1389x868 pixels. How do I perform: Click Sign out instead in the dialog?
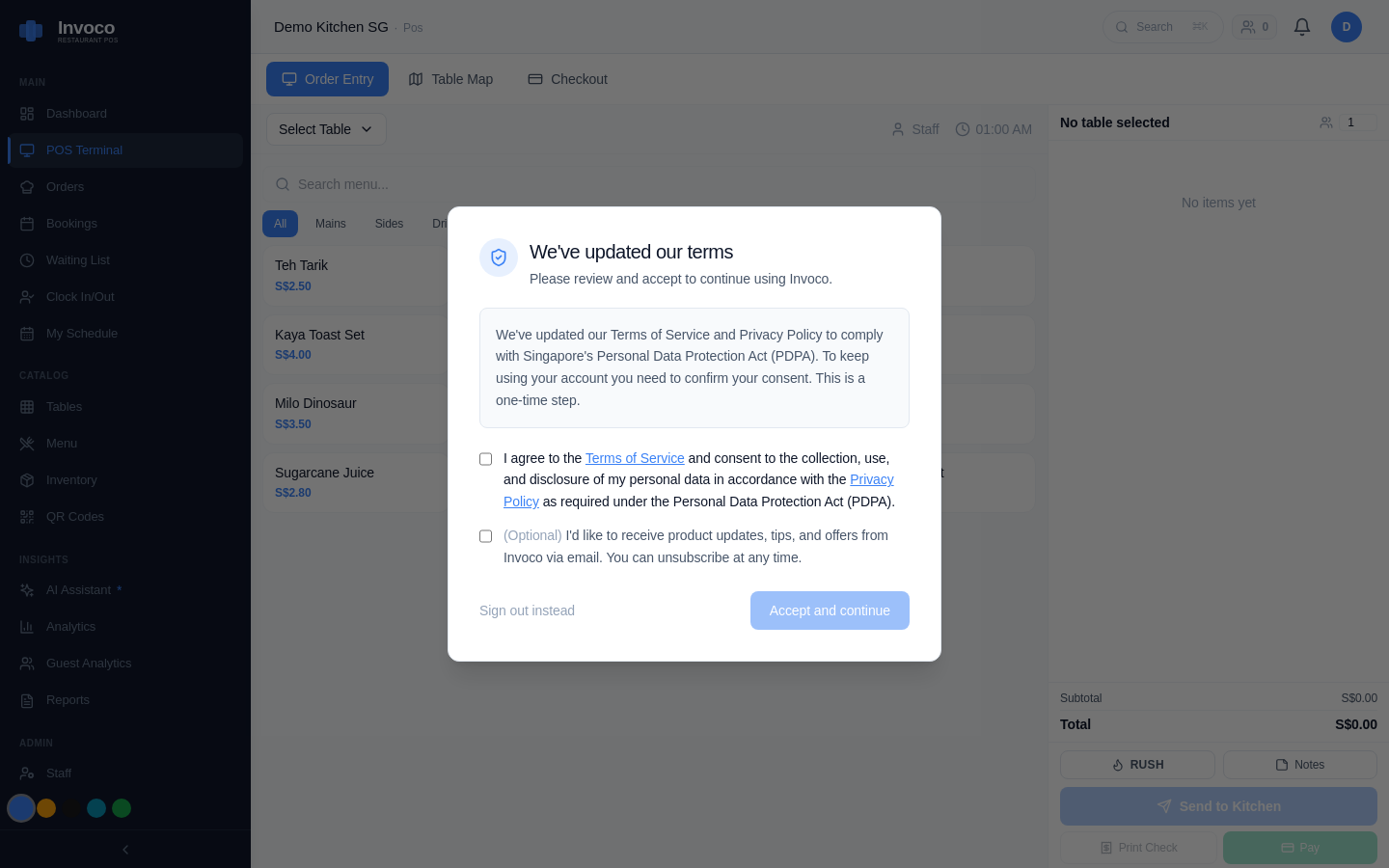pos(527,610)
